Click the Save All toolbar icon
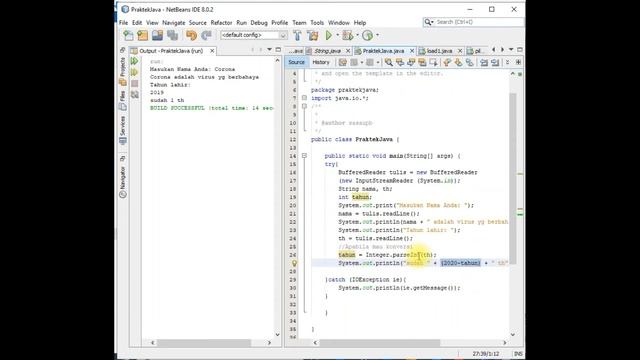The width and height of the screenshot is (640, 360). pos(172,36)
